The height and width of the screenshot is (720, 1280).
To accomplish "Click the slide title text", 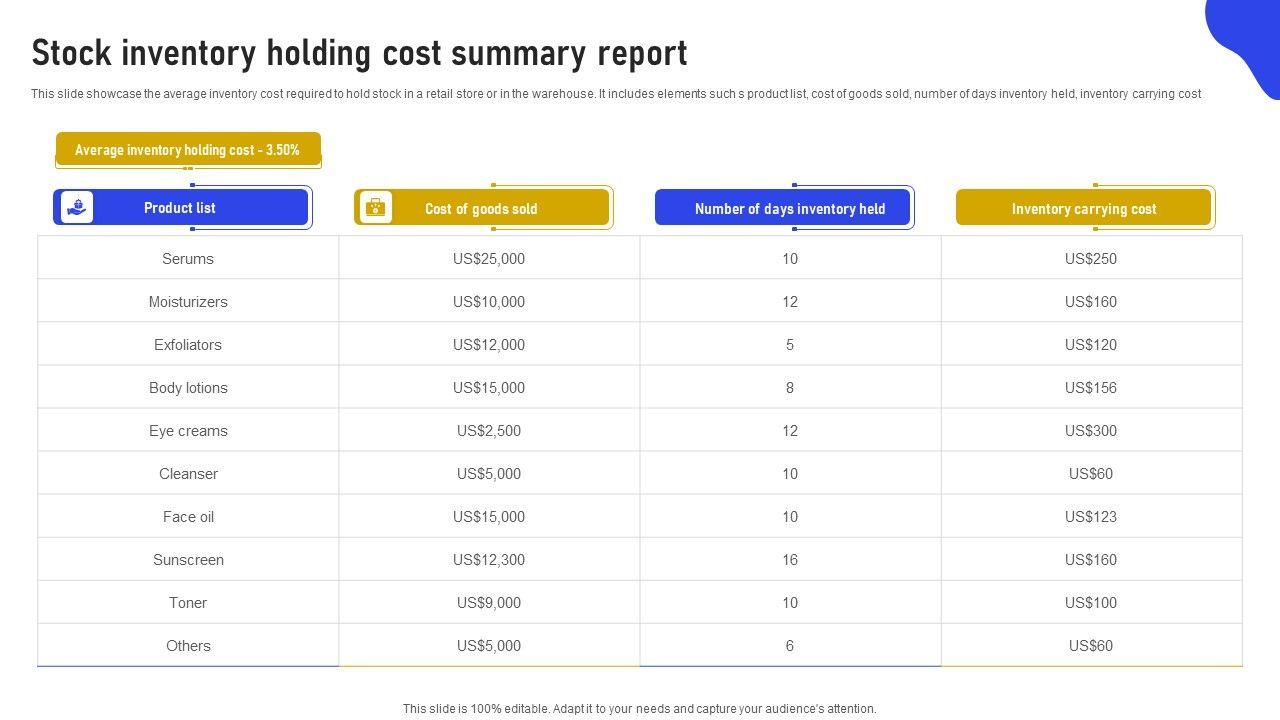I will pos(359,53).
